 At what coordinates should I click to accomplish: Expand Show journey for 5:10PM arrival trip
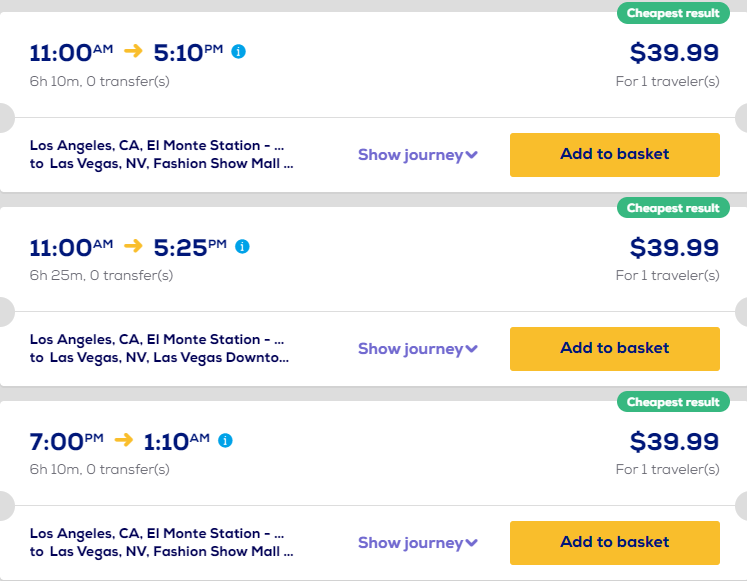[418, 155]
